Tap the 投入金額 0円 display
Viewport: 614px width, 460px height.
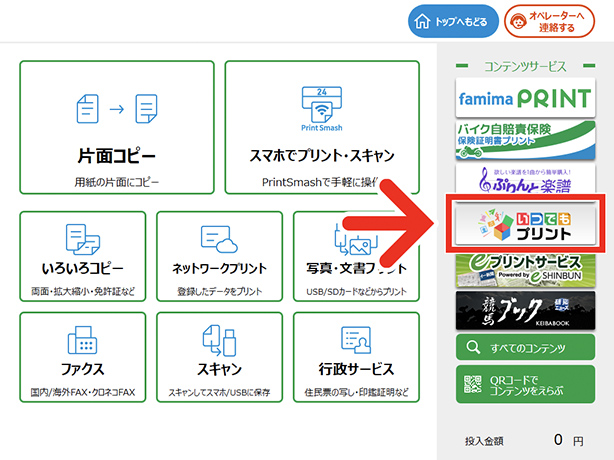click(525, 439)
